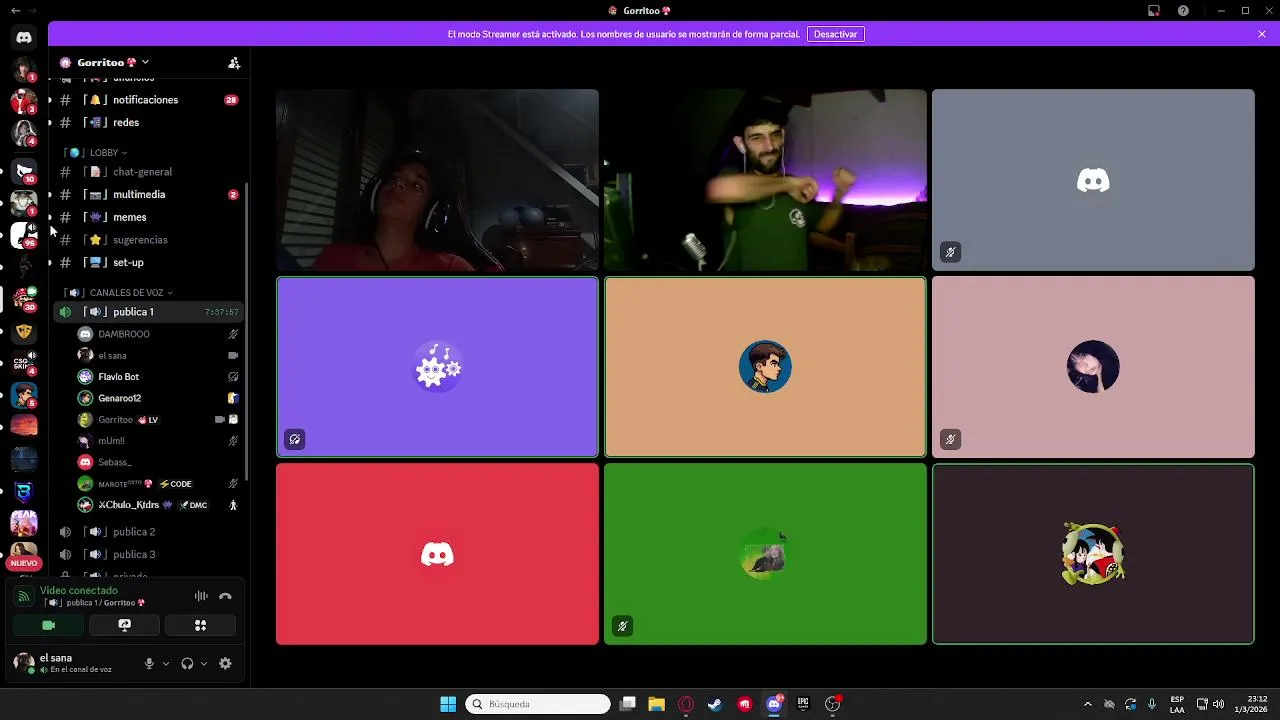Open the Gorritoo server name dropdown
The height and width of the screenshot is (720, 1280).
click(104, 62)
